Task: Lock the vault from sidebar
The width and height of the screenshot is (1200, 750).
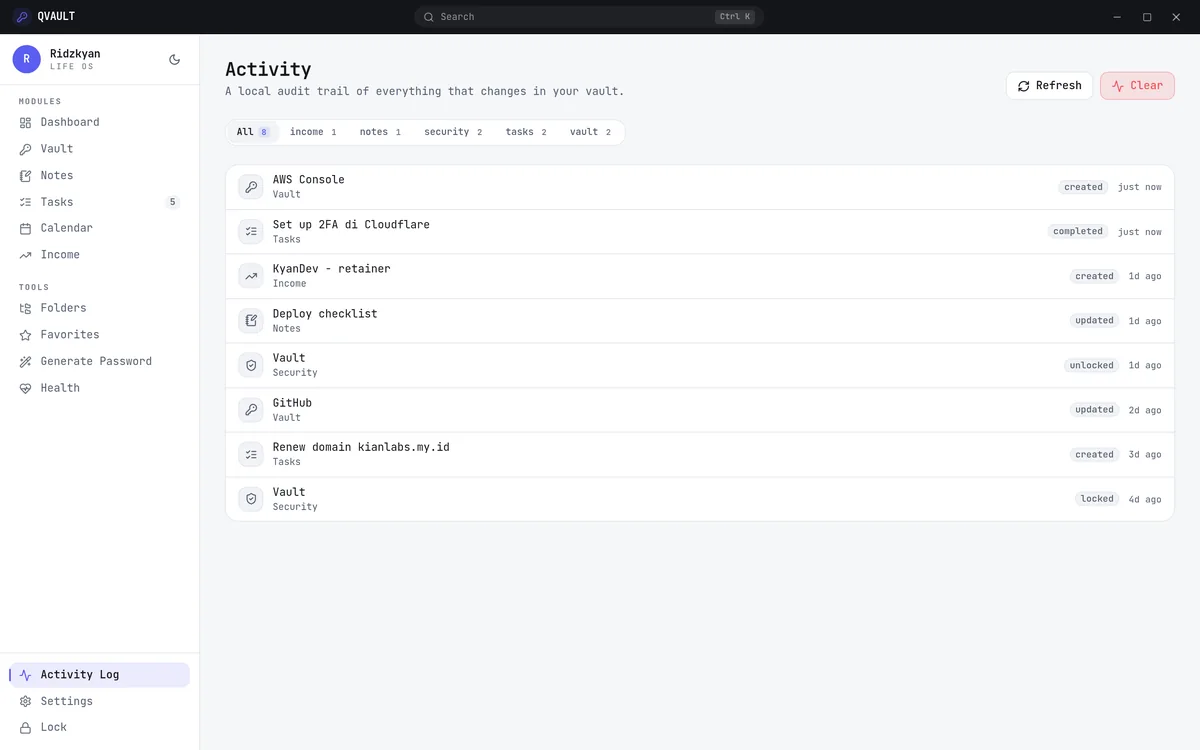Action: coord(100,727)
